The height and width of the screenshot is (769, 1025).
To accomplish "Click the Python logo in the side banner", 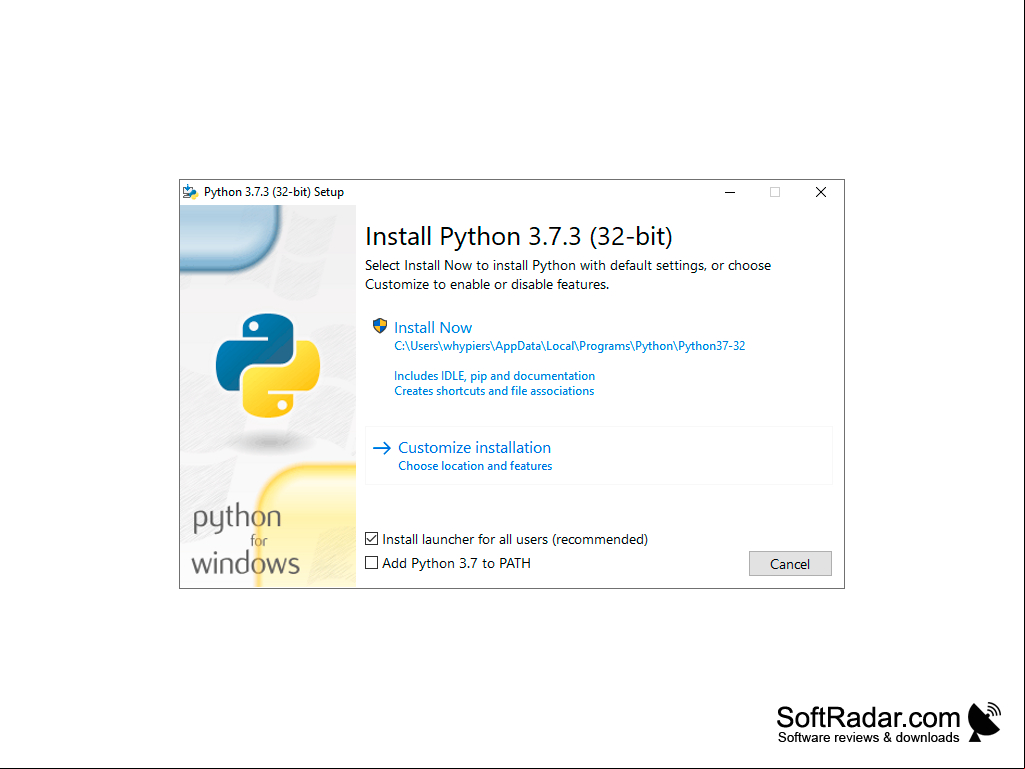I will [x=268, y=365].
